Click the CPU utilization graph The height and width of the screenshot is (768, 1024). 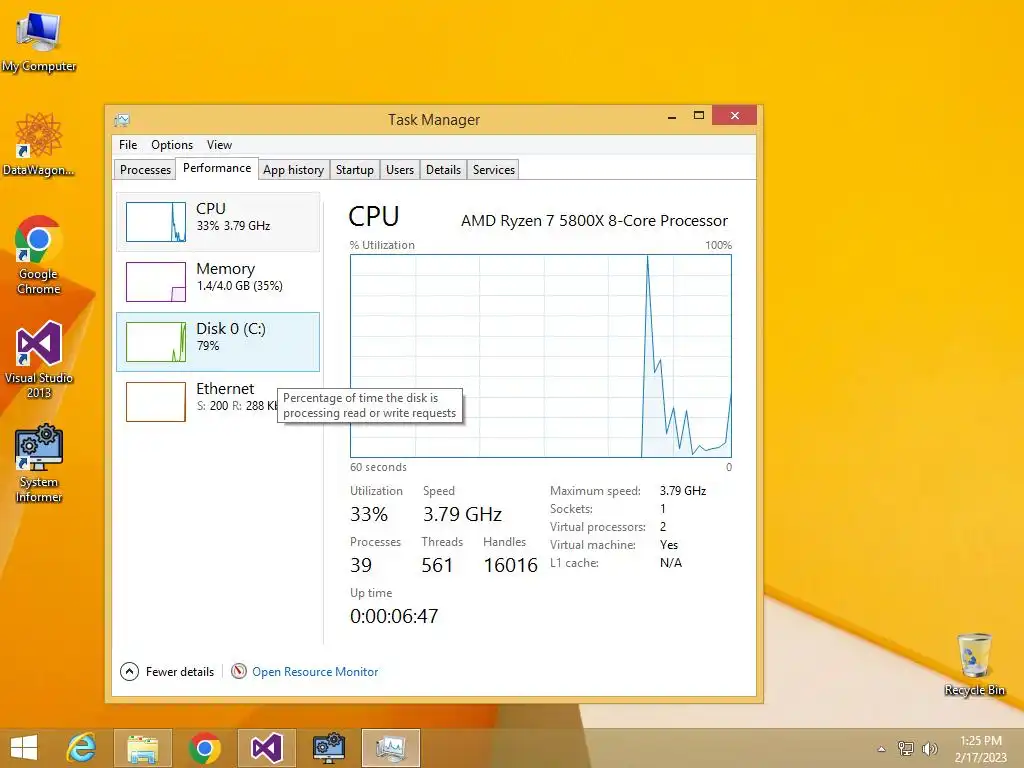click(x=541, y=356)
